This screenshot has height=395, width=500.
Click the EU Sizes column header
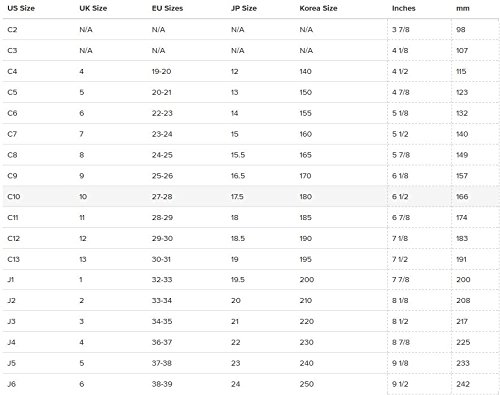pos(167,8)
